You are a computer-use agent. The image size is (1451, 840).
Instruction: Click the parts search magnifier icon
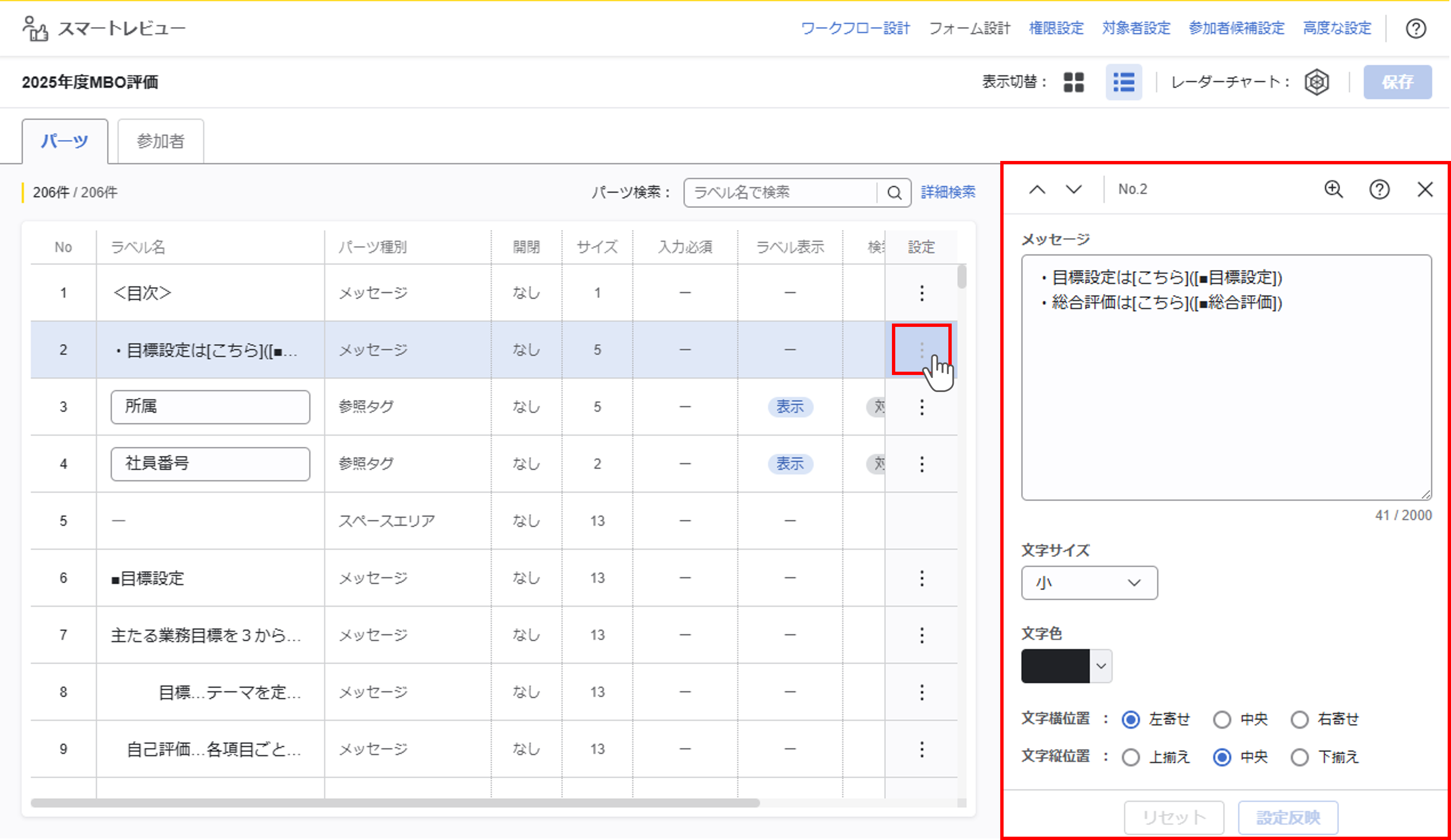click(894, 193)
